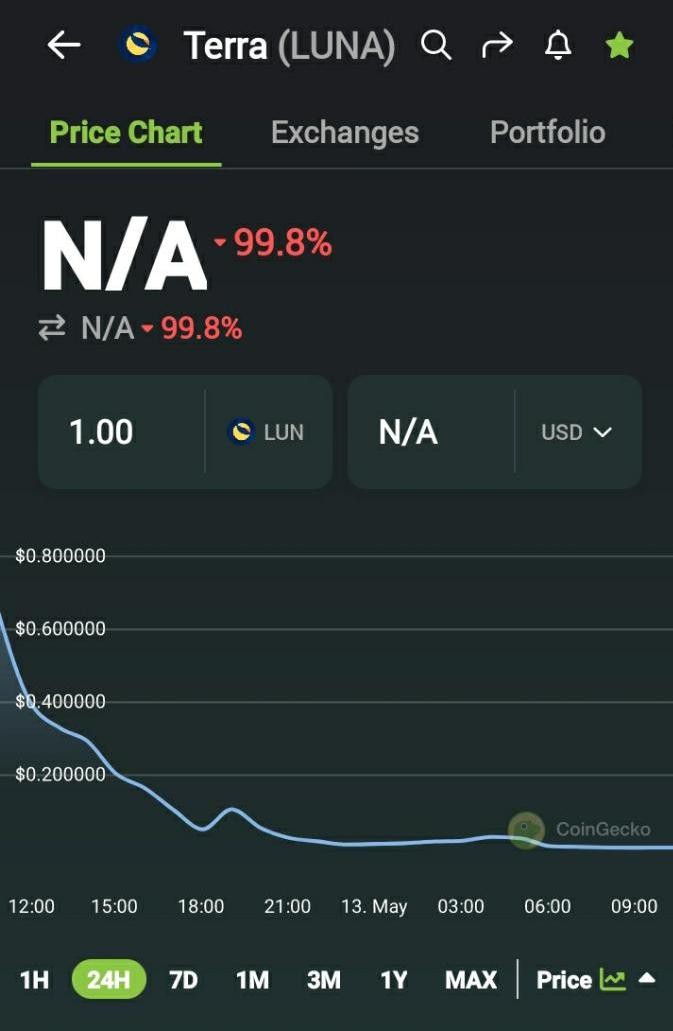Switch to the Portfolio tab
Image resolution: width=673 pixels, height=1031 pixels.
click(547, 132)
